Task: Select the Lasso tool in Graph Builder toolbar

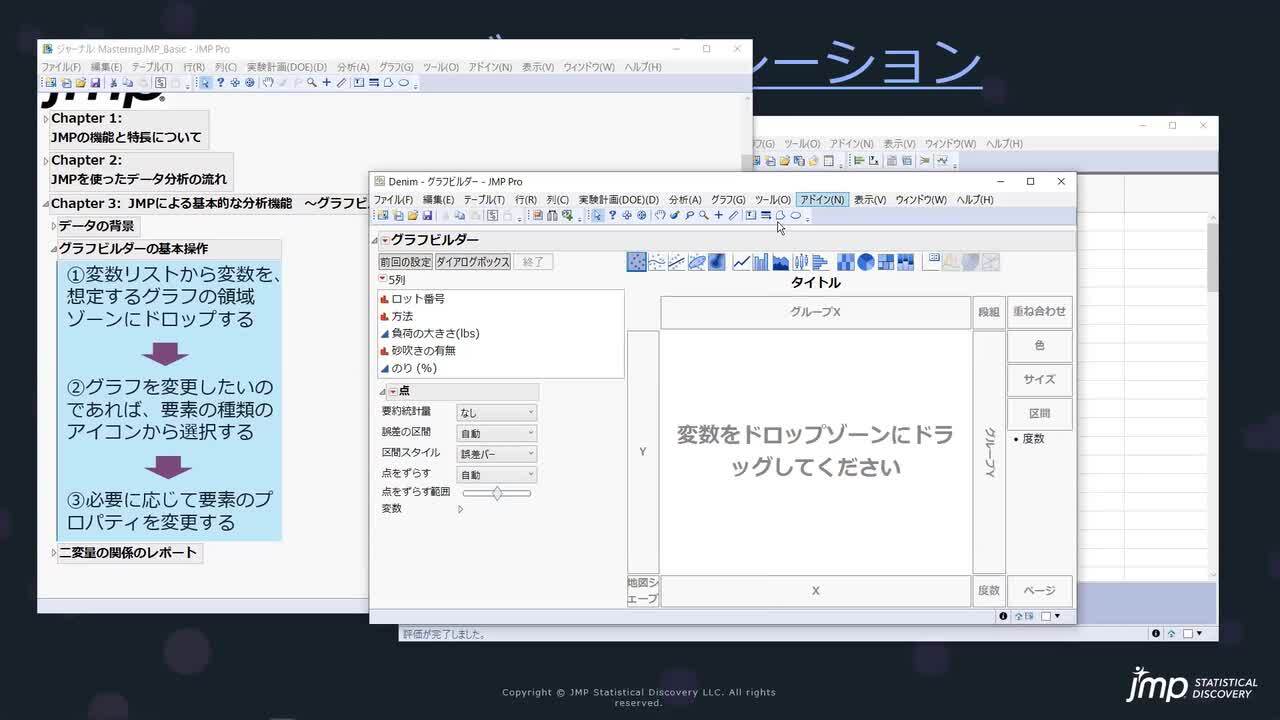Action: pyautogui.click(x=689, y=215)
